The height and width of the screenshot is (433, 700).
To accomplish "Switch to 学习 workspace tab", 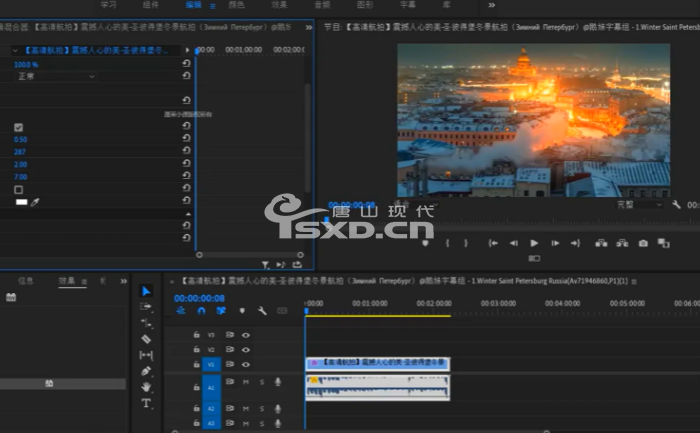I will pos(108,5).
